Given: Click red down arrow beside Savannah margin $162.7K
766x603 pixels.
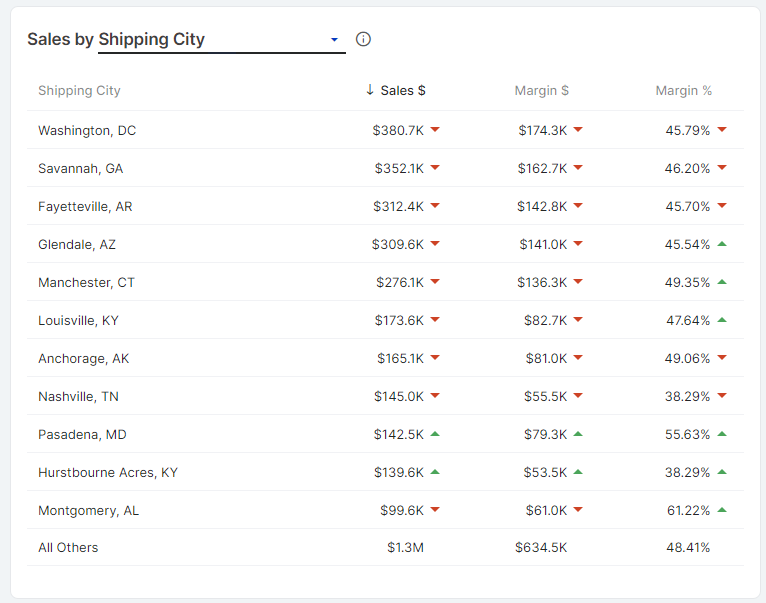Looking at the screenshot, I should pyautogui.click(x=578, y=168).
